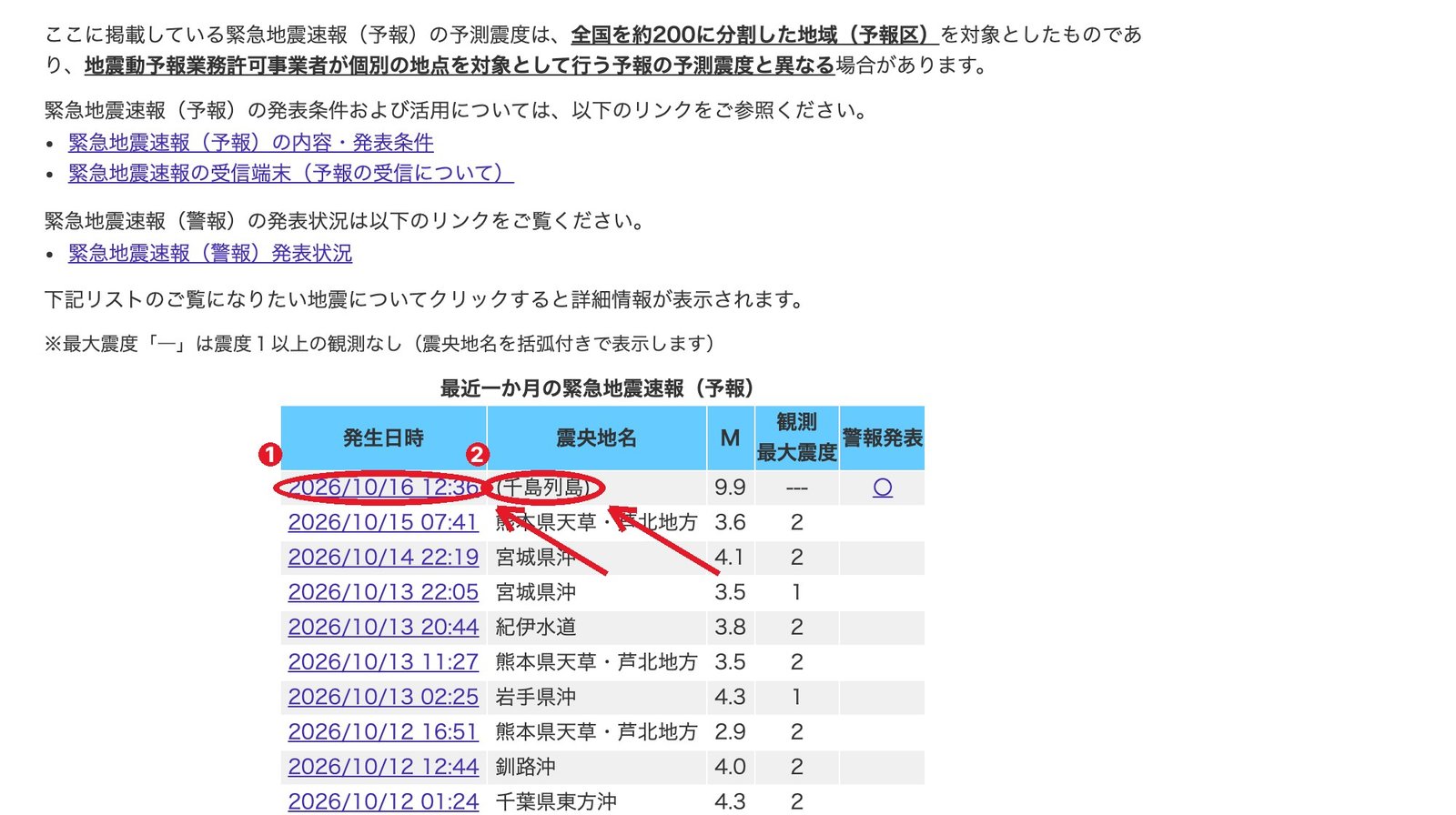Select epicenter cell in 2026/10/13 22:05 row
Image resolution: width=1456 pixels, height=815 pixels.
pyautogui.click(x=597, y=592)
